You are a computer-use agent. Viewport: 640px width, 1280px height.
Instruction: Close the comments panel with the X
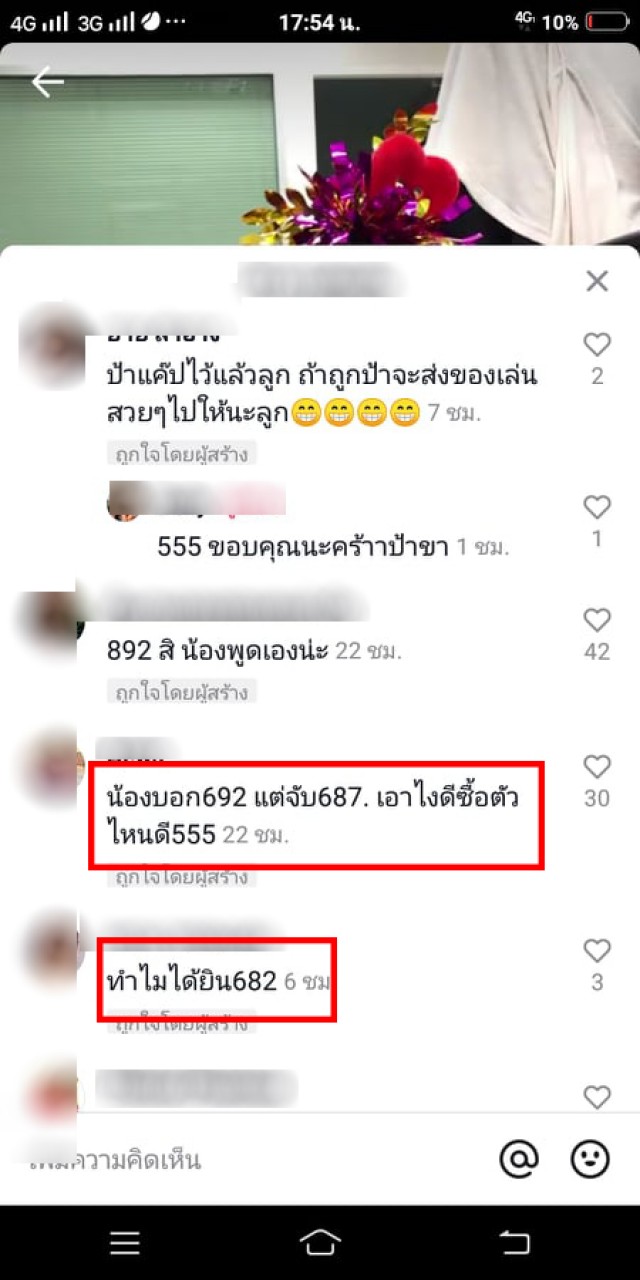597,281
